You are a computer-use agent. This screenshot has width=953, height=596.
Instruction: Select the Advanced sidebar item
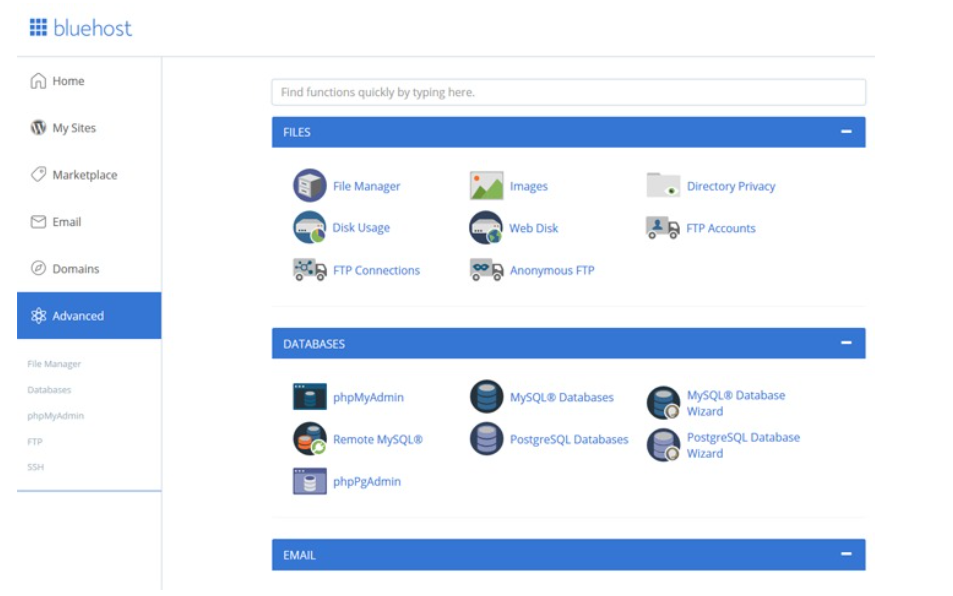[x=89, y=315]
